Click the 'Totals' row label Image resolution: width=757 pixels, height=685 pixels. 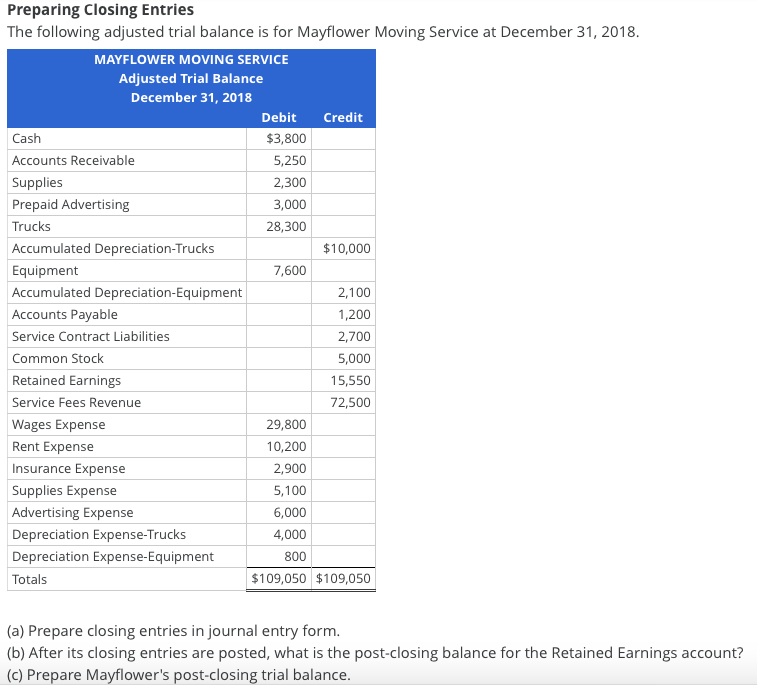[x=29, y=579]
